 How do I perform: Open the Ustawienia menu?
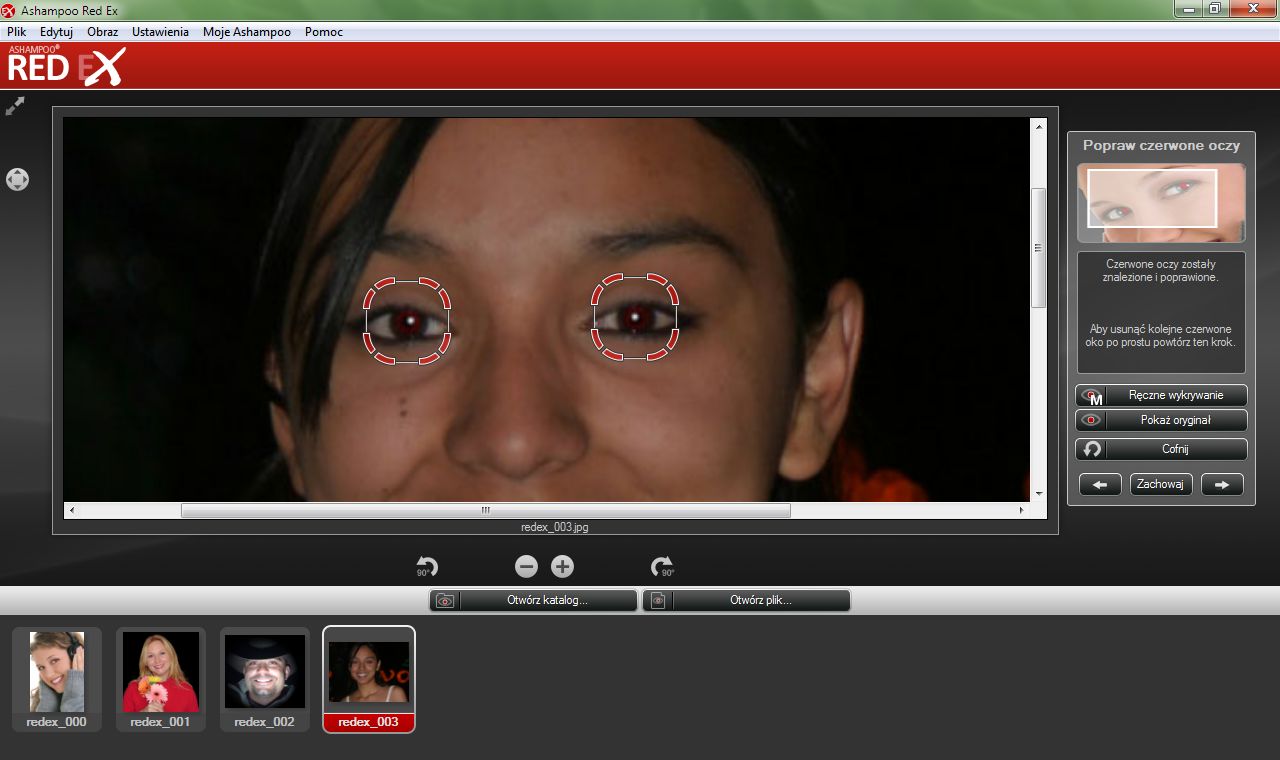coord(160,32)
